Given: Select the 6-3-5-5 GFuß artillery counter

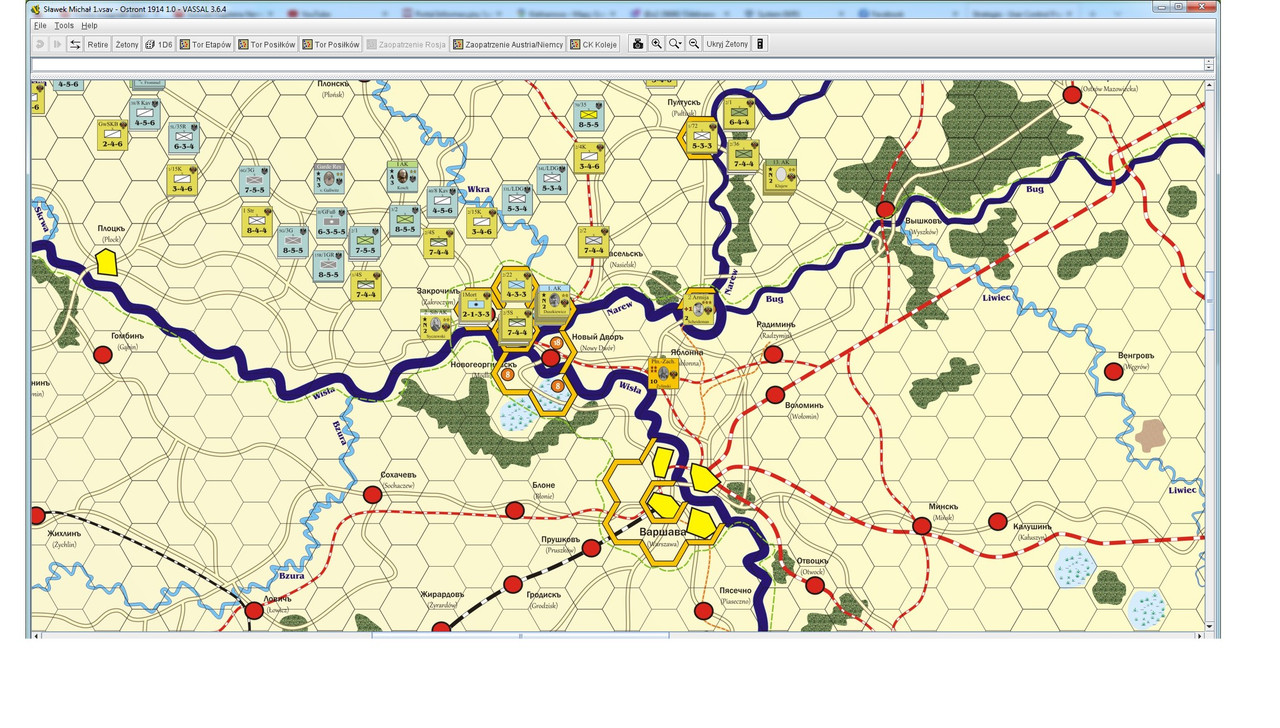Looking at the screenshot, I should [x=330, y=223].
